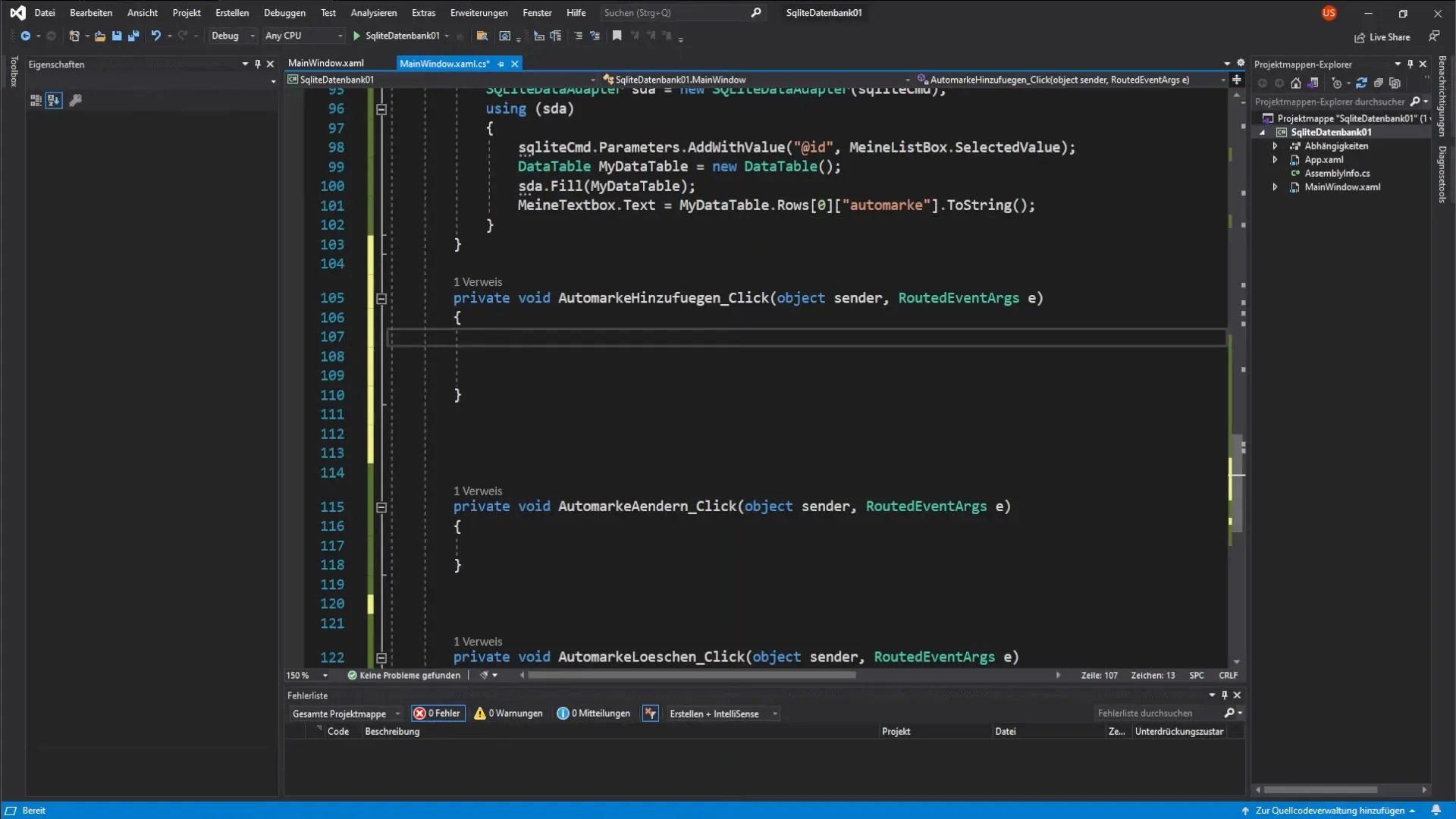Click the build filter icon in Fehlerliste
This screenshot has height=819, width=1456.
tap(650, 714)
